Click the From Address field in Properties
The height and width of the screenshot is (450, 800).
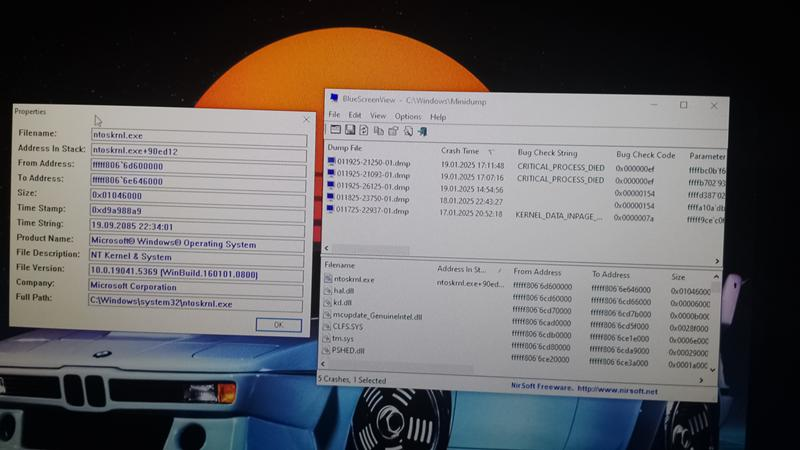click(198, 166)
